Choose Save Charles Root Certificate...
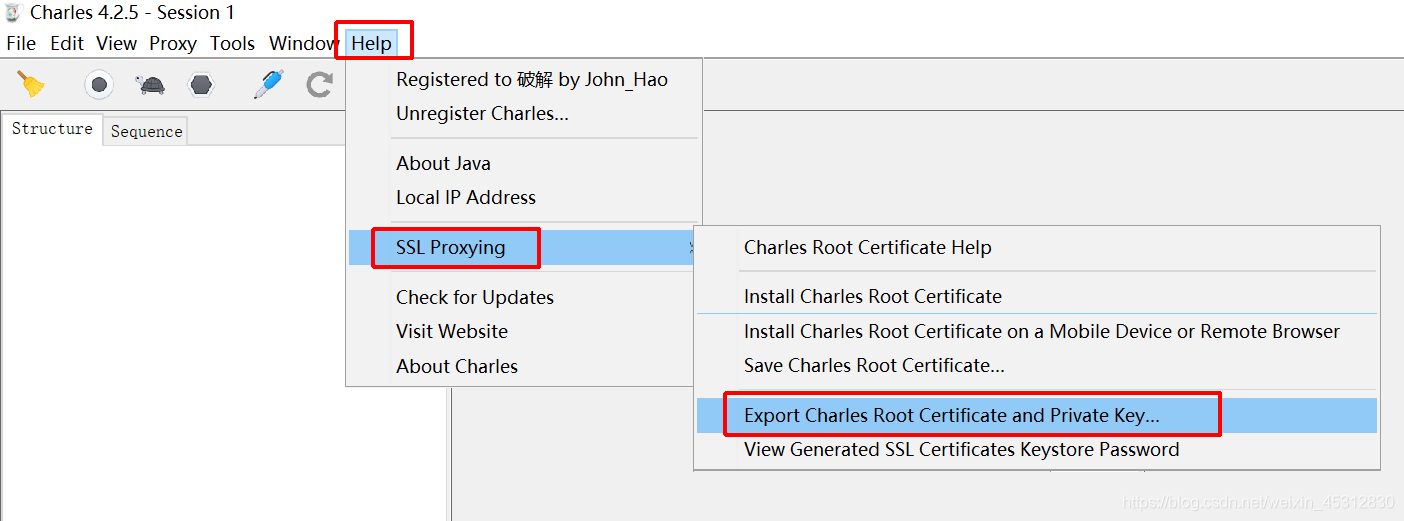Image resolution: width=1404 pixels, height=521 pixels. 1037,365
